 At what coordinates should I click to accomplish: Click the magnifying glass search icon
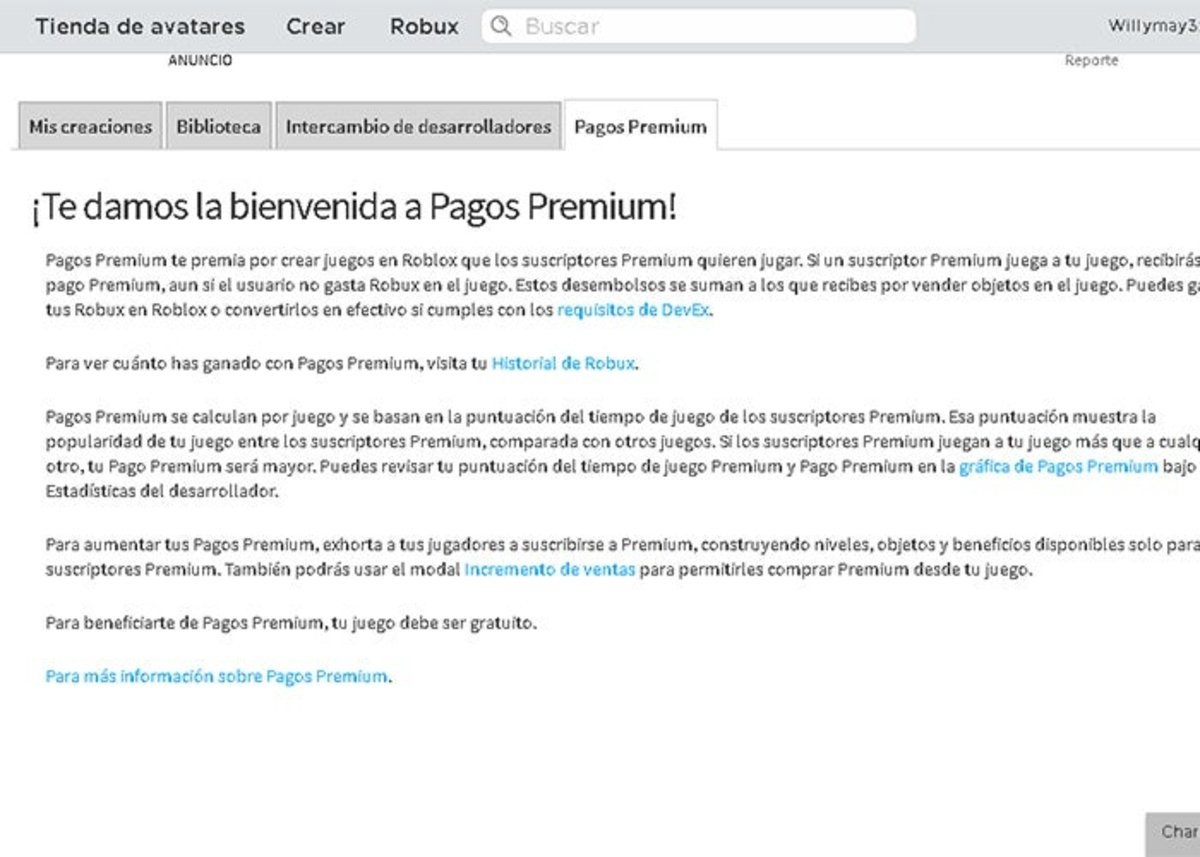coord(501,26)
